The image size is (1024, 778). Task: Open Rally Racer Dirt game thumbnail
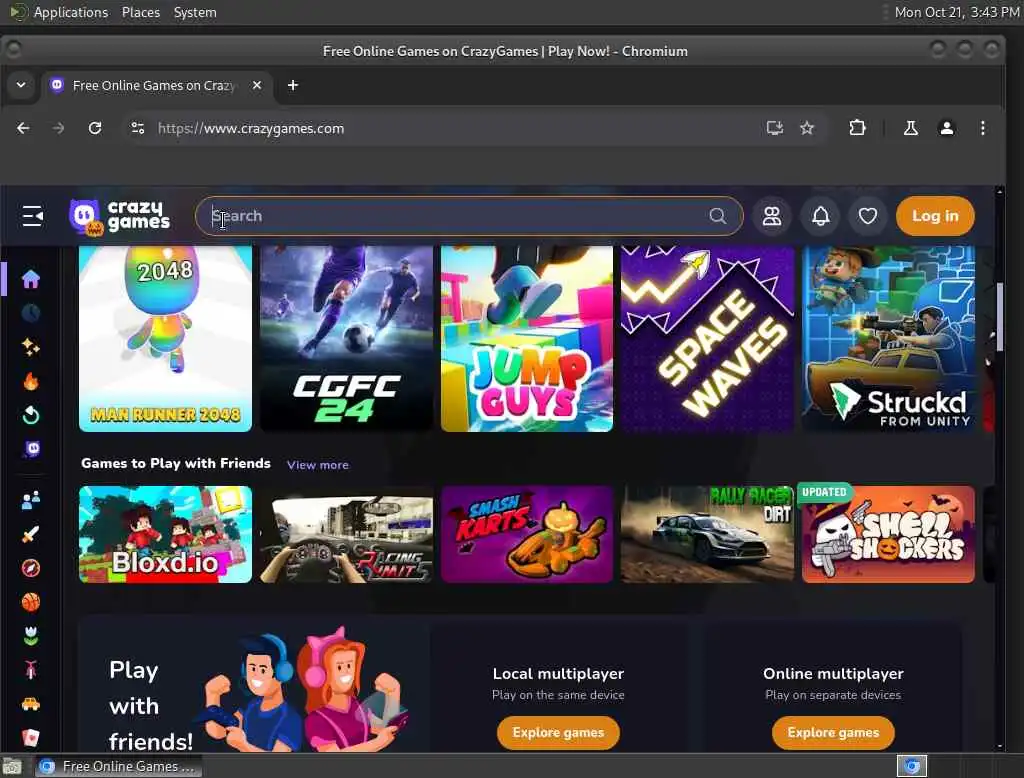tap(707, 534)
